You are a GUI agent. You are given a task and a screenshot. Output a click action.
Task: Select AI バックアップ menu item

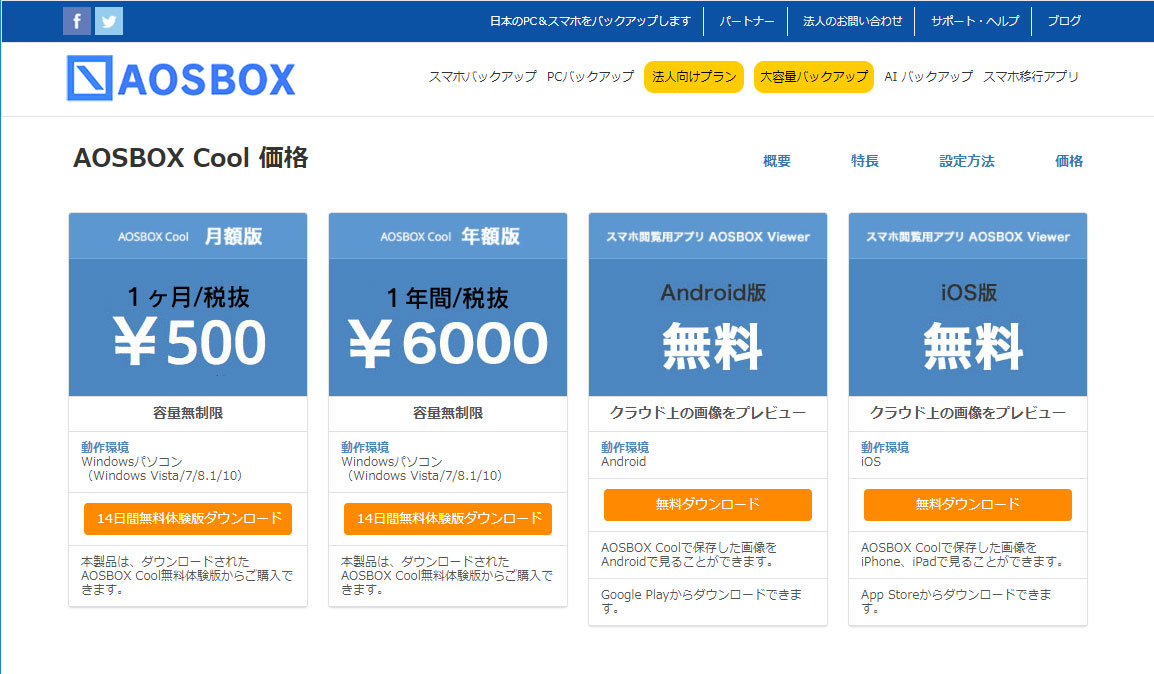928,77
